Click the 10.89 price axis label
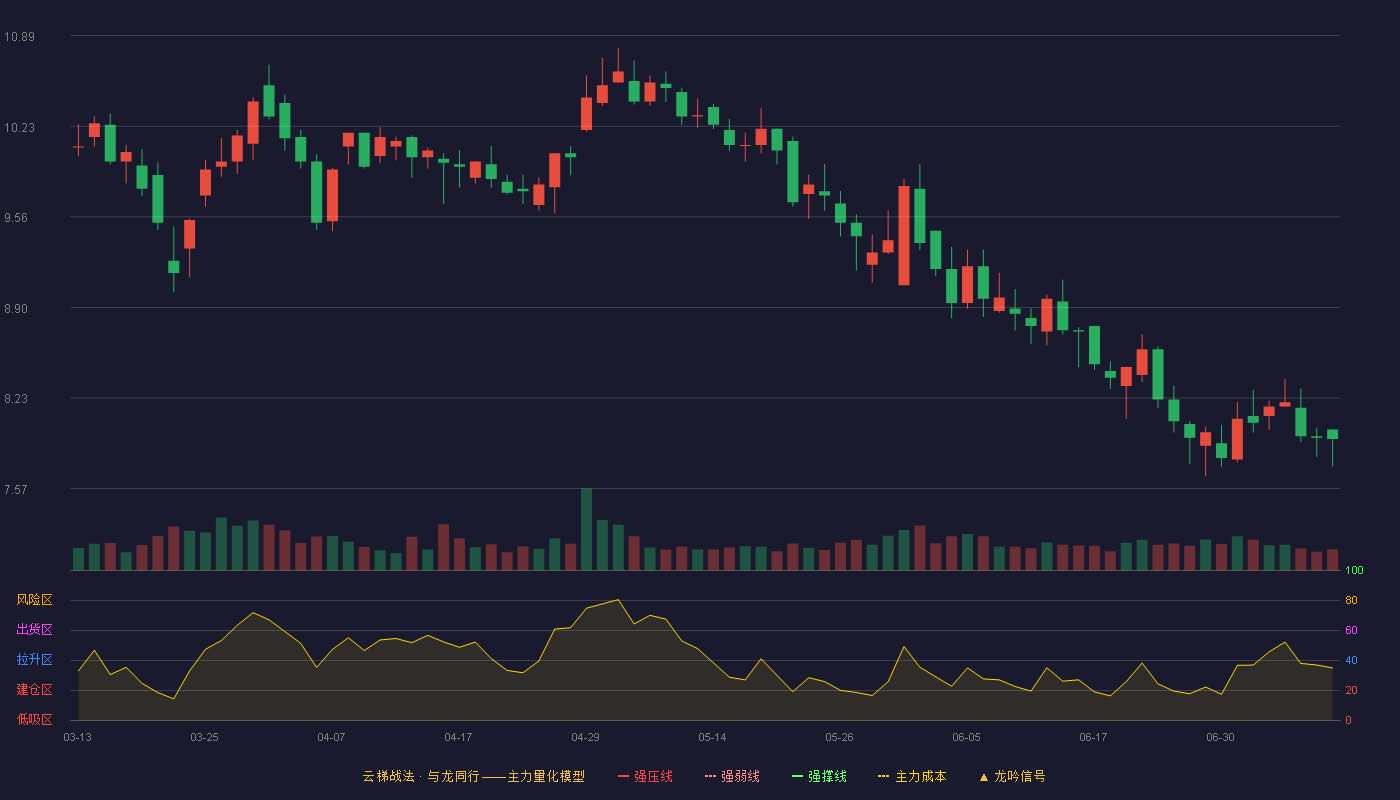This screenshot has width=1400, height=800. 19,37
